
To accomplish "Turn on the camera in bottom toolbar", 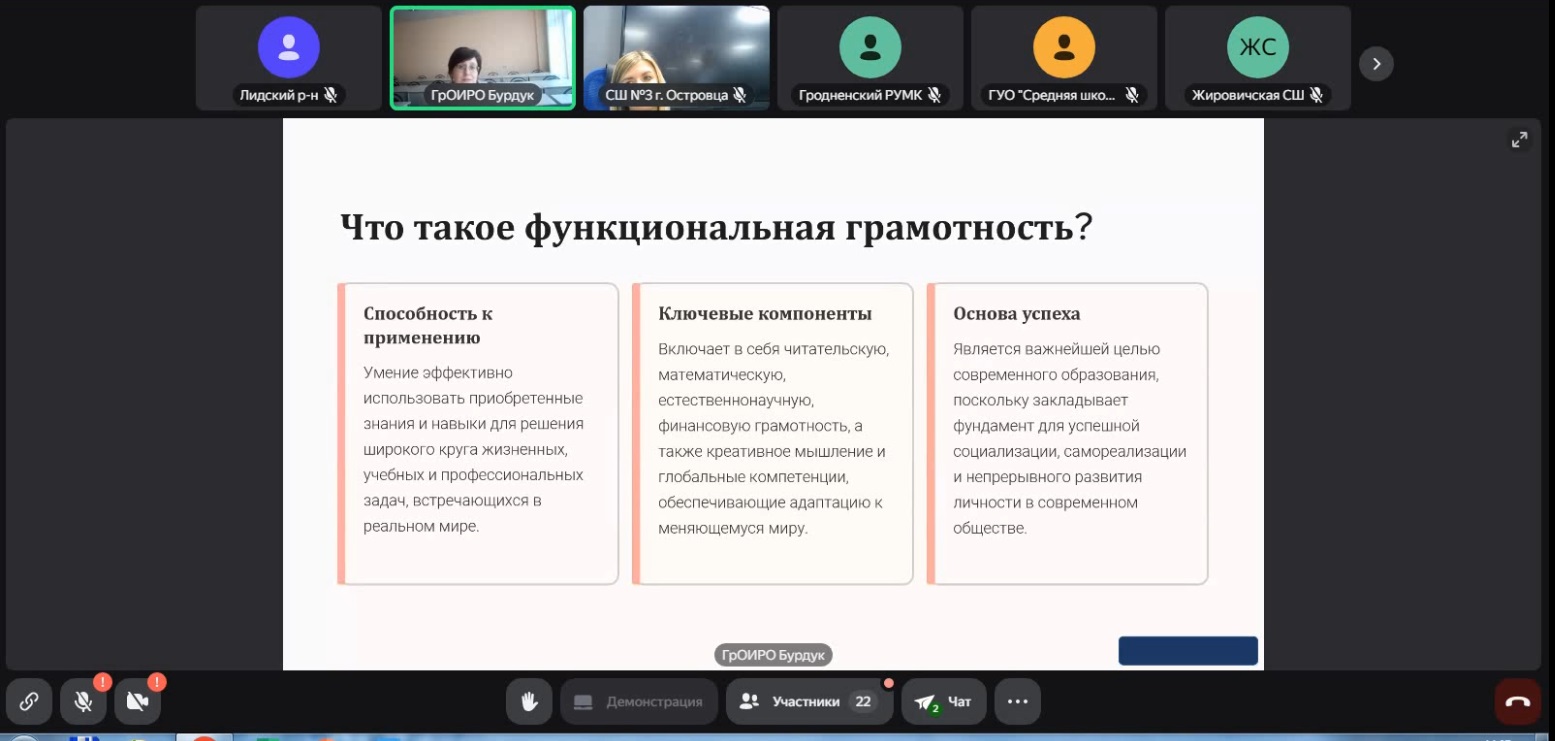I will [137, 701].
